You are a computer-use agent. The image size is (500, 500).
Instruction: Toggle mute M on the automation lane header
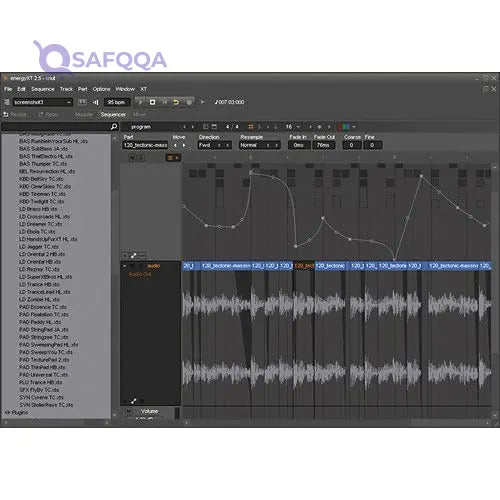(x=132, y=158)
